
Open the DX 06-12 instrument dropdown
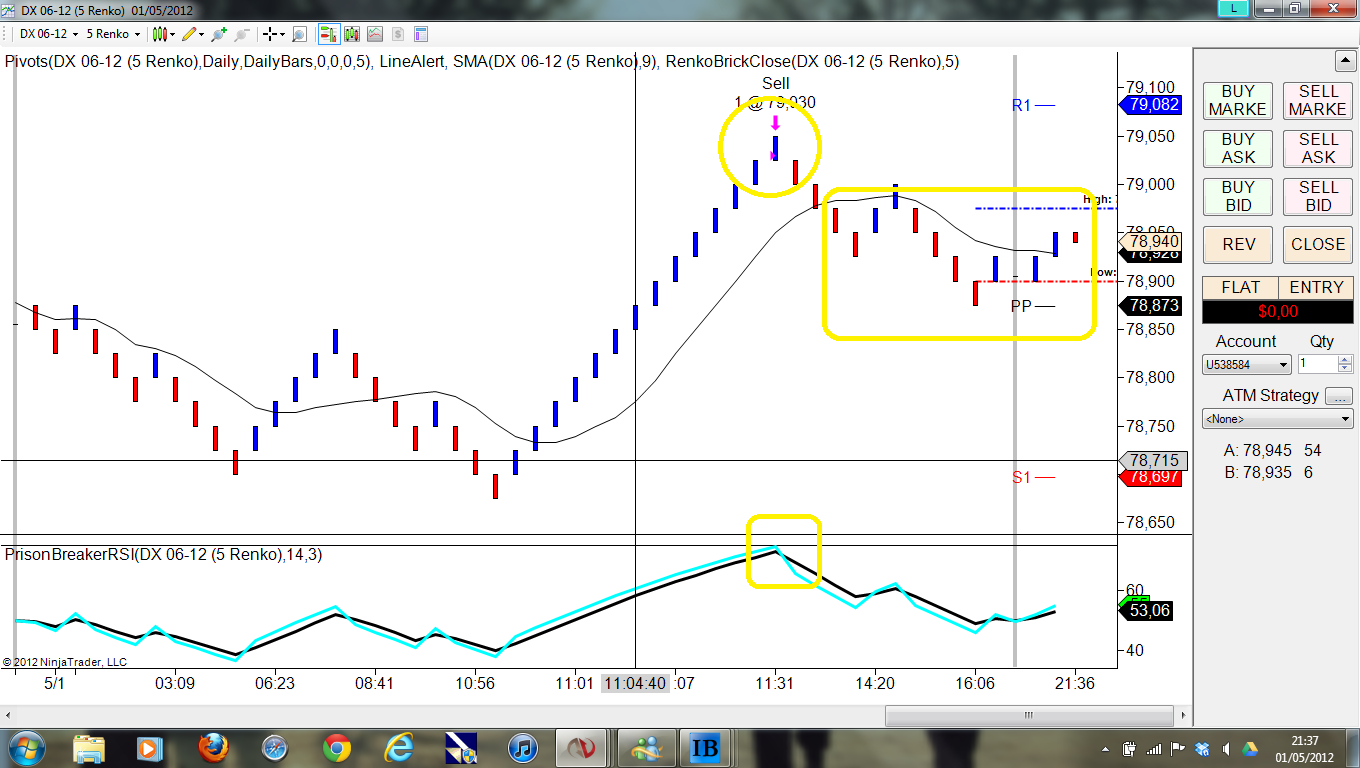(49, 34)
